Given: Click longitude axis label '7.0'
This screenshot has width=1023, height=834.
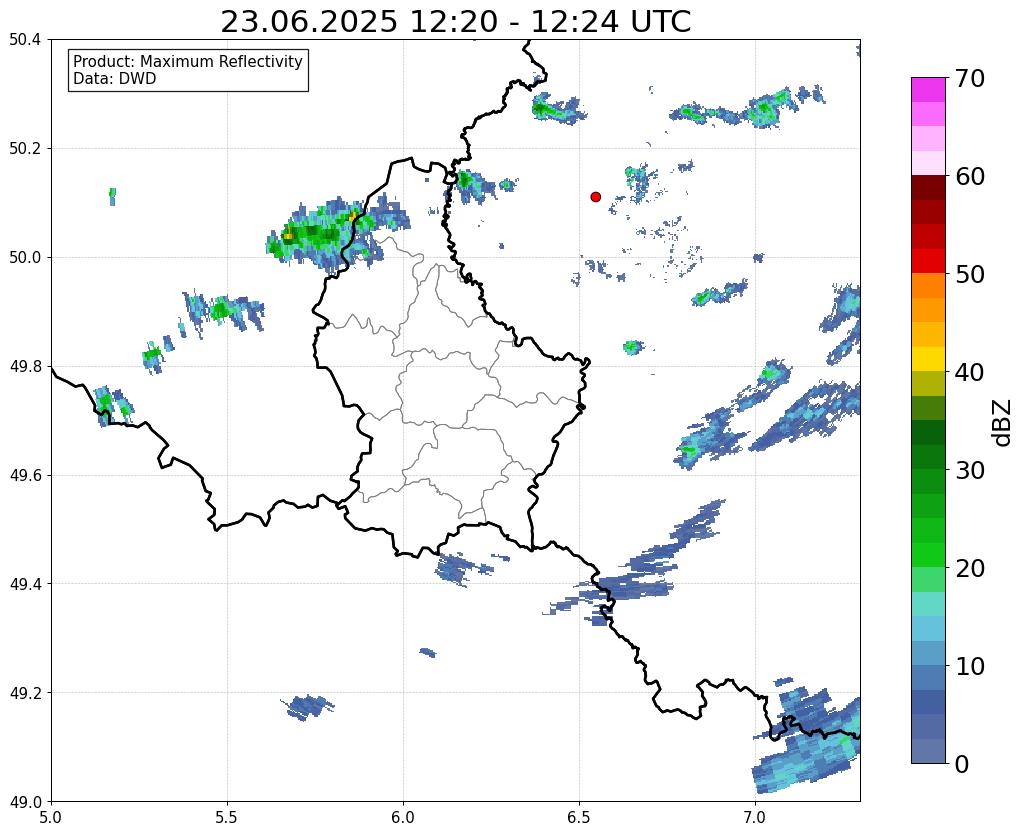Looking at the screenshot, I should pos(755,817).
